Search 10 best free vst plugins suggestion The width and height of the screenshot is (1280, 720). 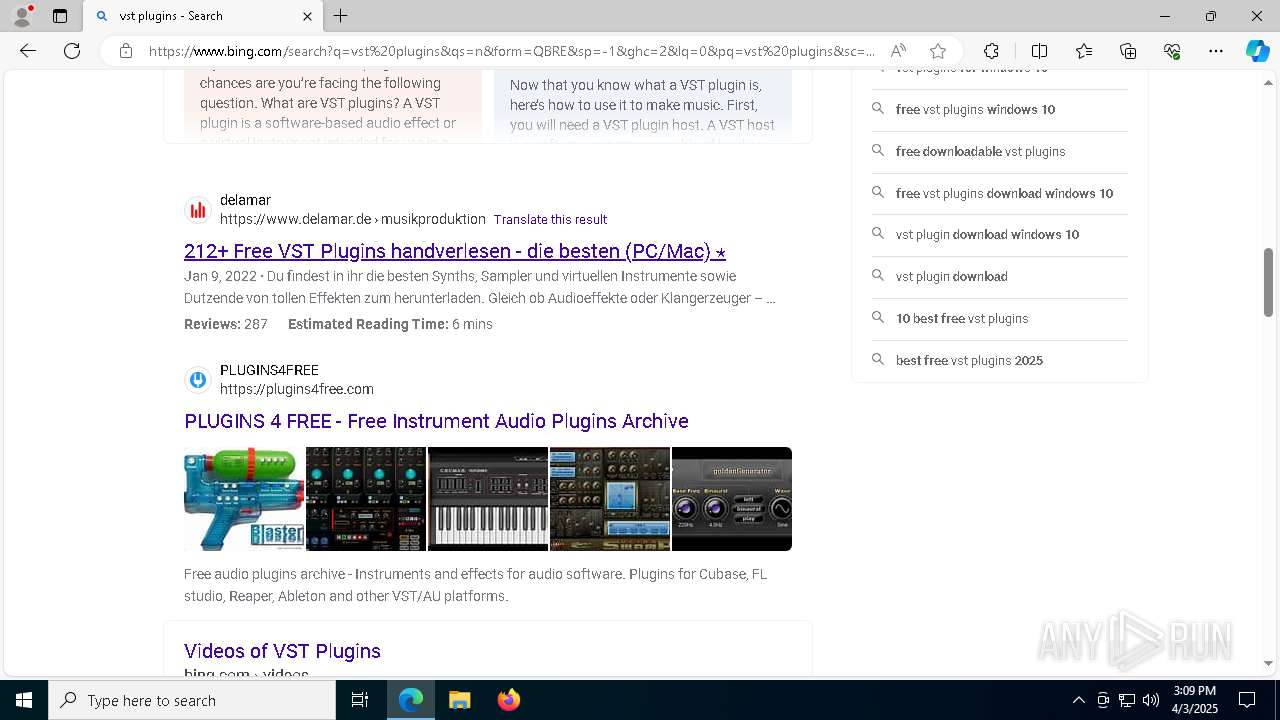point(1000,319)
